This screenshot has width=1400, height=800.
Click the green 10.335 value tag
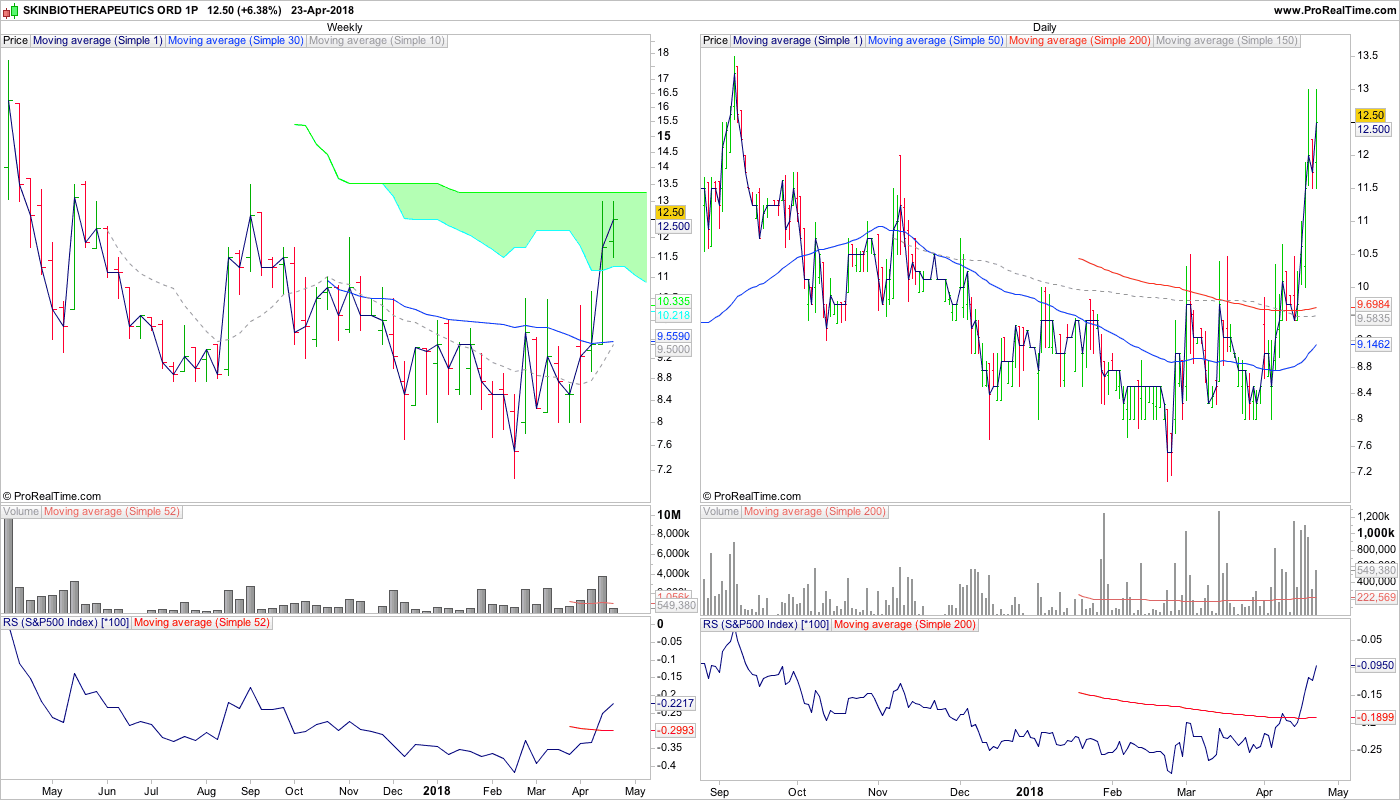point(672,301)
